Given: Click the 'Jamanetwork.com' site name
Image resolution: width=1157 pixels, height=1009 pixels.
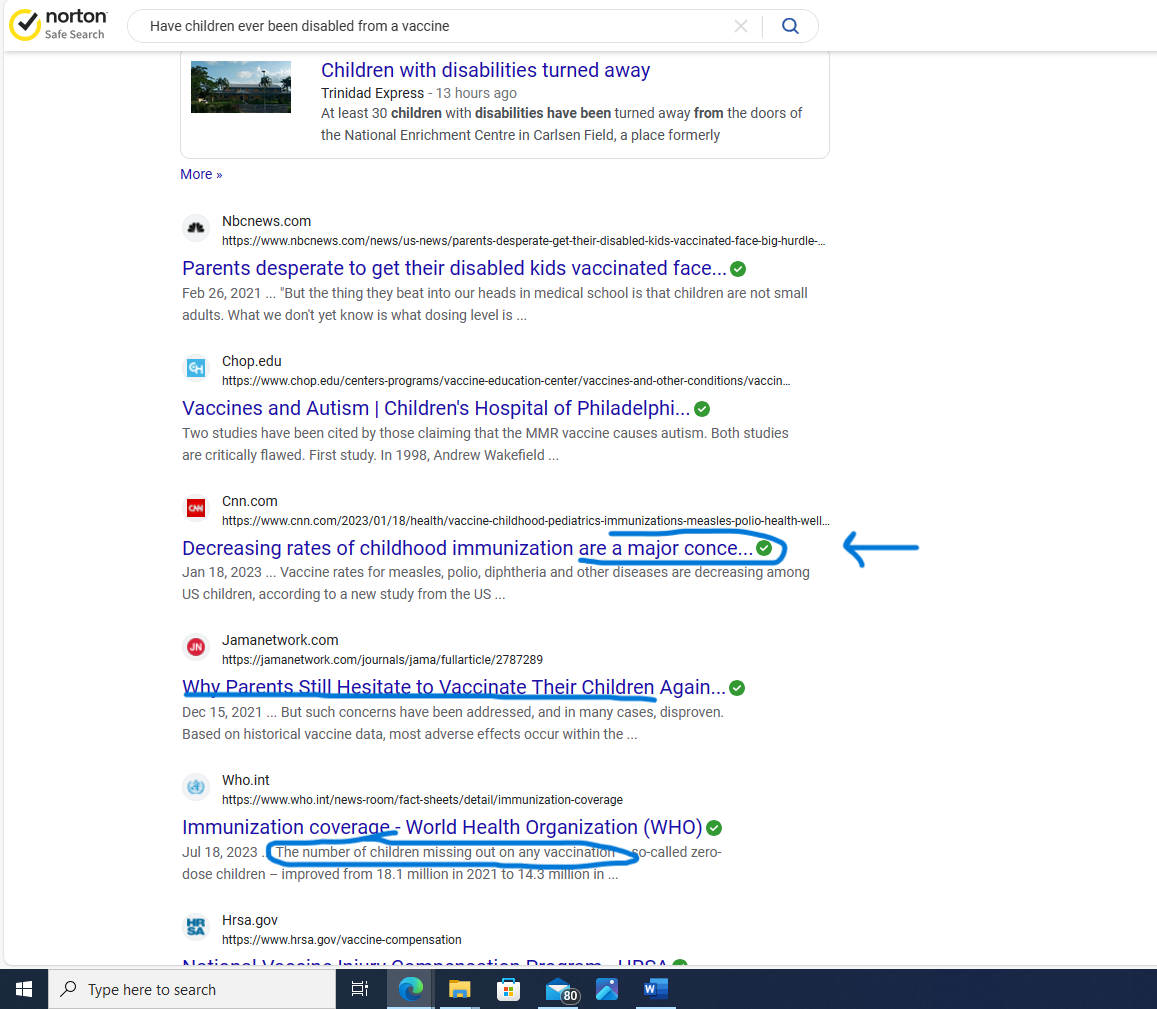Looking at the screenshot, I should pos(280,640).
